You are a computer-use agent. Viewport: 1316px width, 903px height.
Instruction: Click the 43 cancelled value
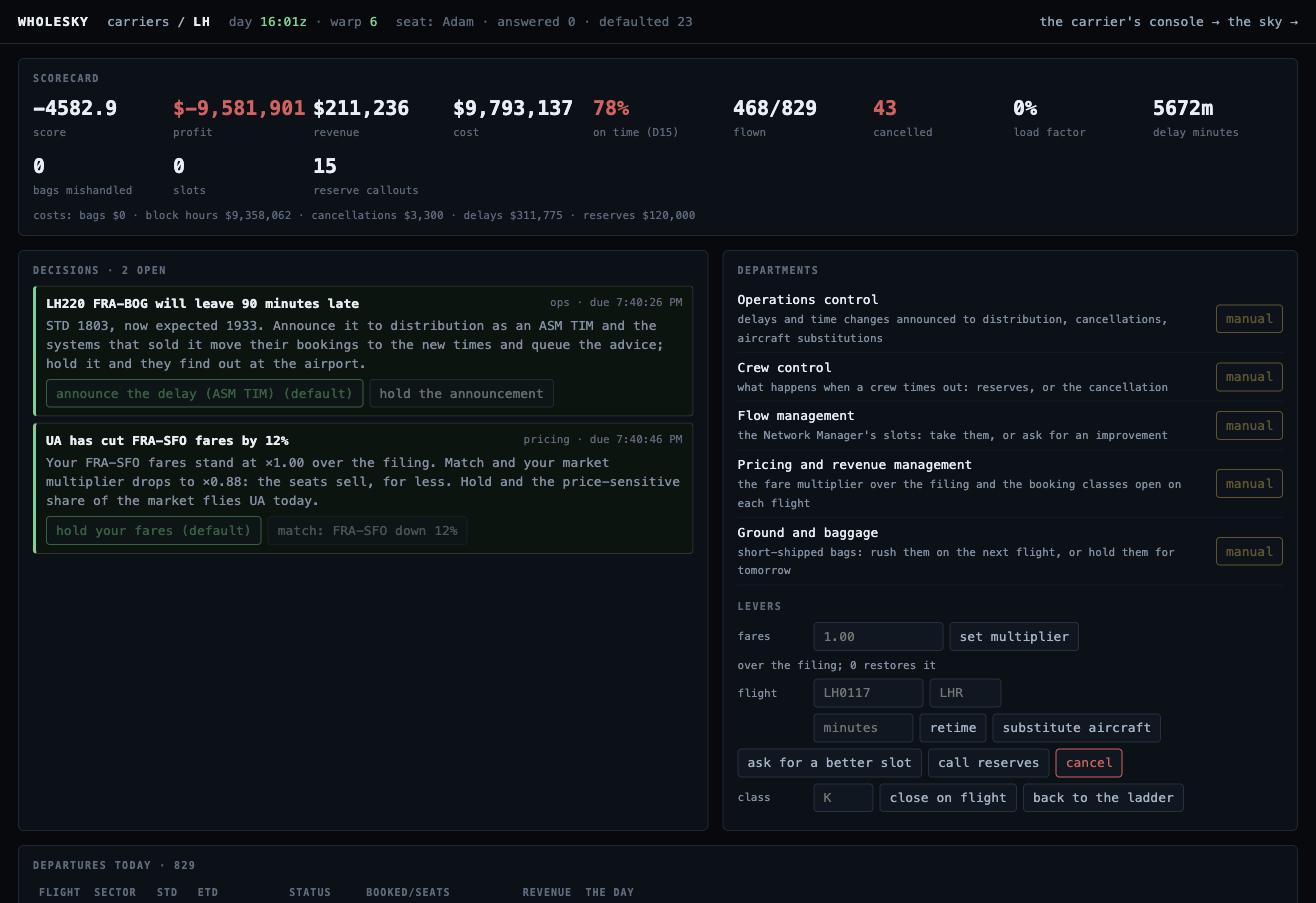click(885, 108)
